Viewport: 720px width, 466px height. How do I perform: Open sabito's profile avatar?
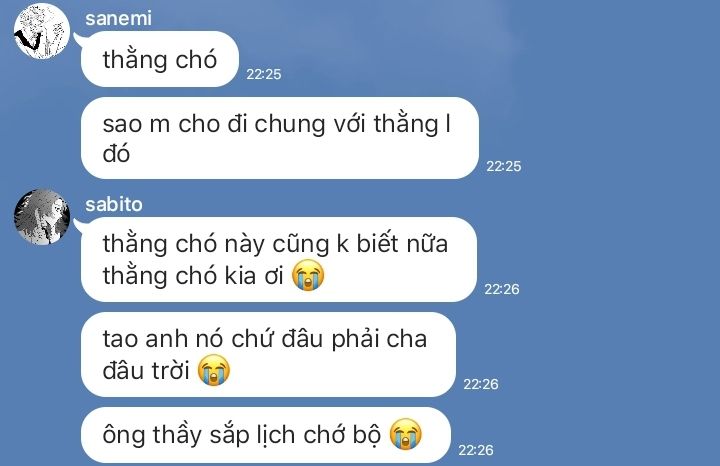coord(42,217)
